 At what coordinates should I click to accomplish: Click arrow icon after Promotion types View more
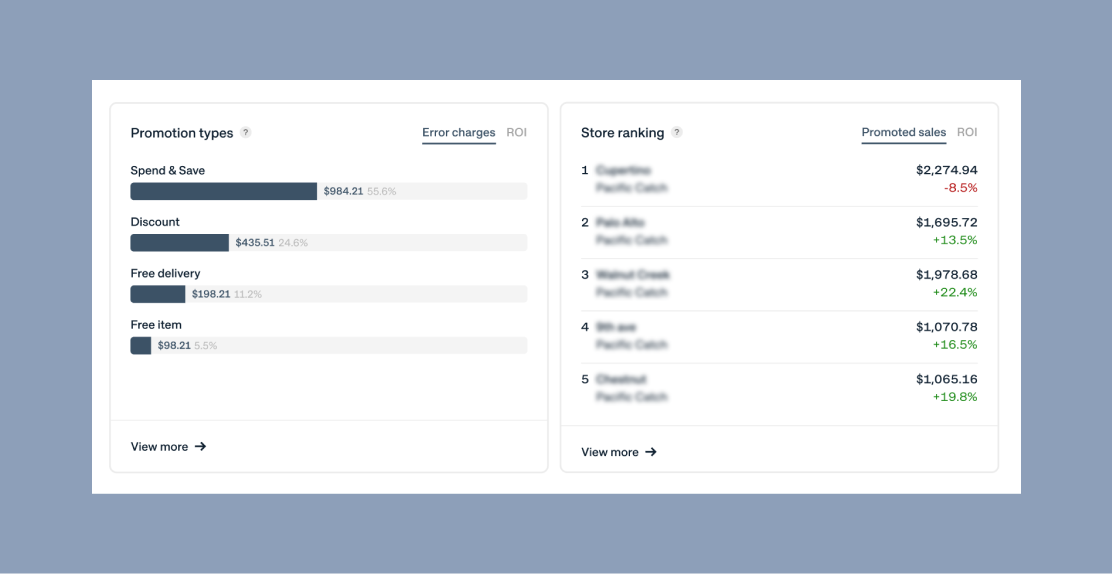200,447
